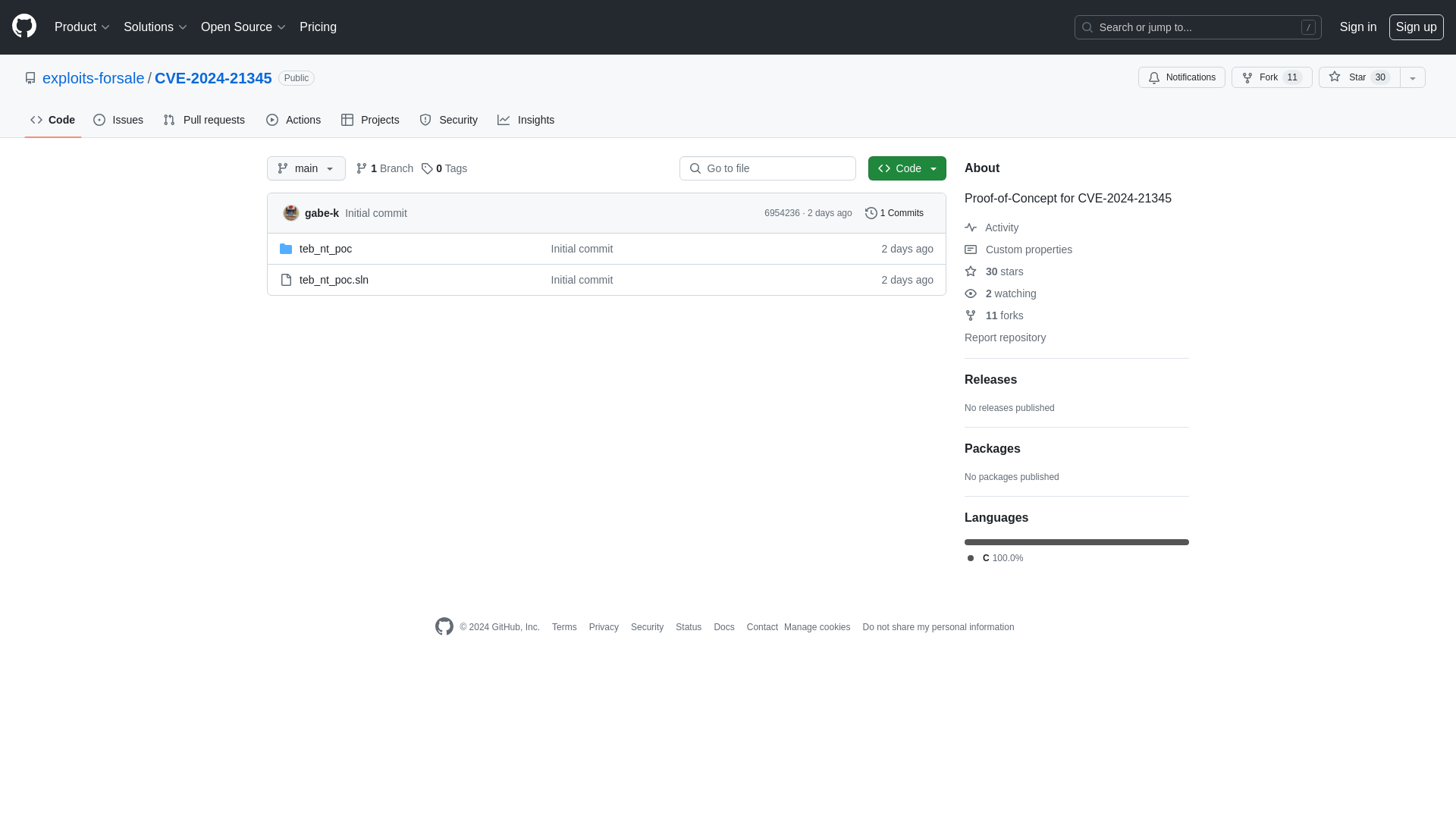Viewport: 1456px width, 819px height.
Task: Click the Report repository link
Action: pos(1005,337)
